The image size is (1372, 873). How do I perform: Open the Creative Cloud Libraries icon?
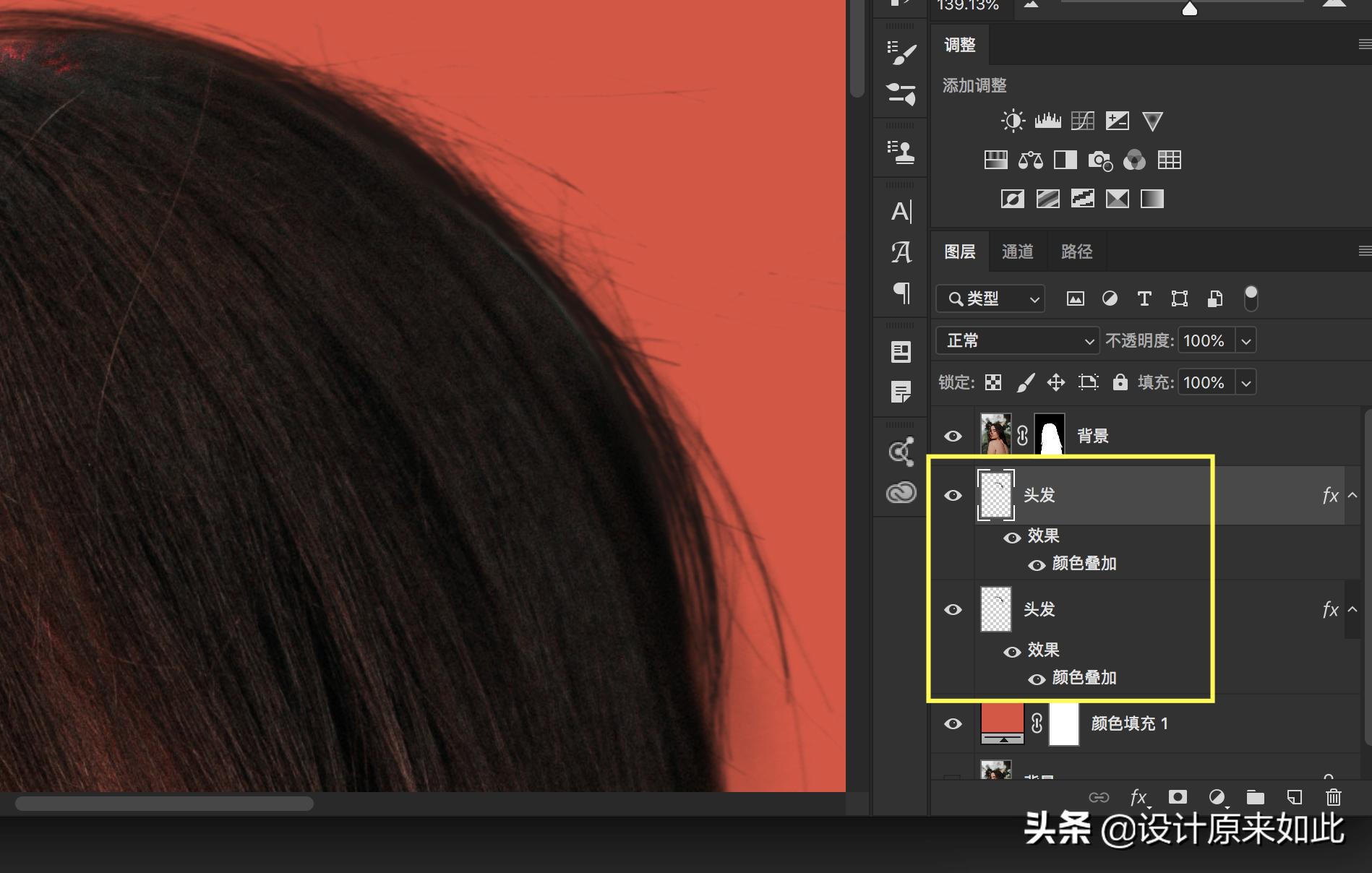click(x=901, y=493)
